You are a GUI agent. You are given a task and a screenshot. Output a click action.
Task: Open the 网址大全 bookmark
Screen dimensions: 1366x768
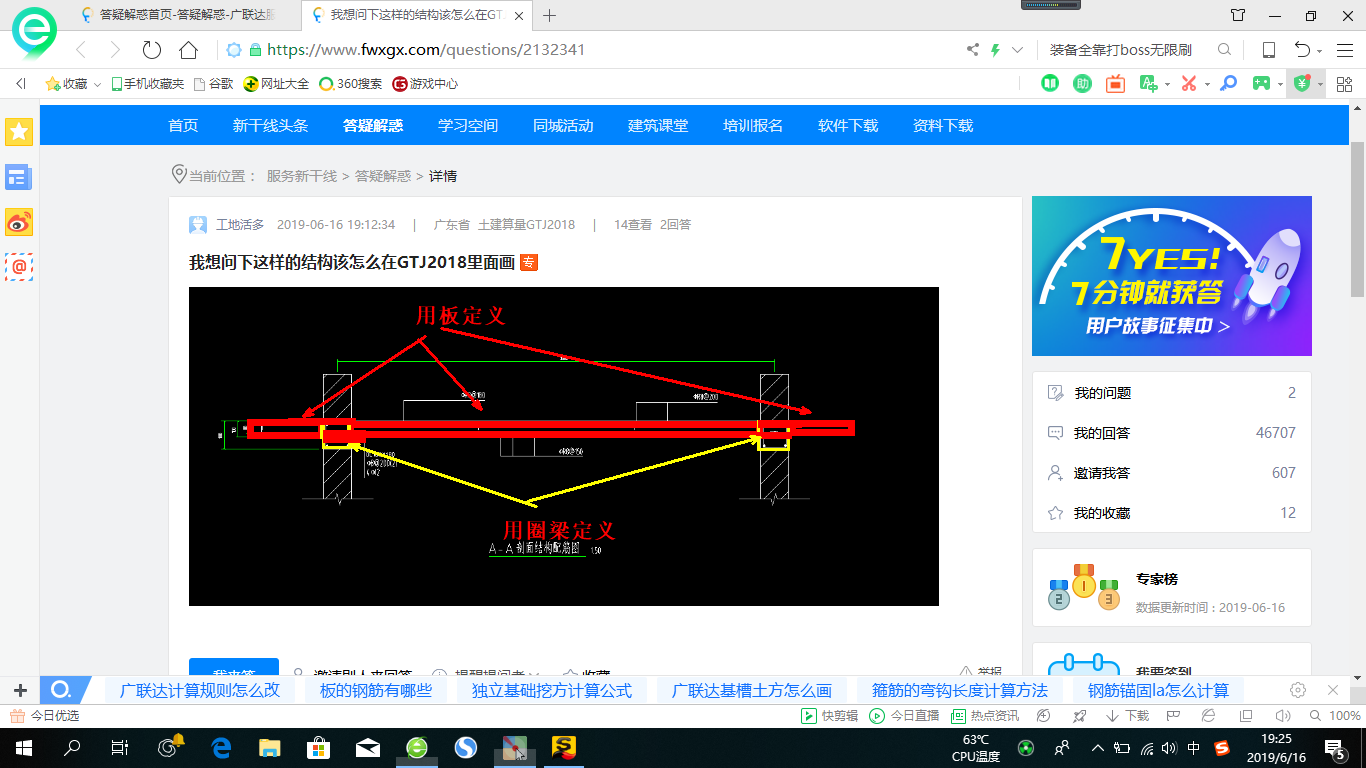[277, 84]
